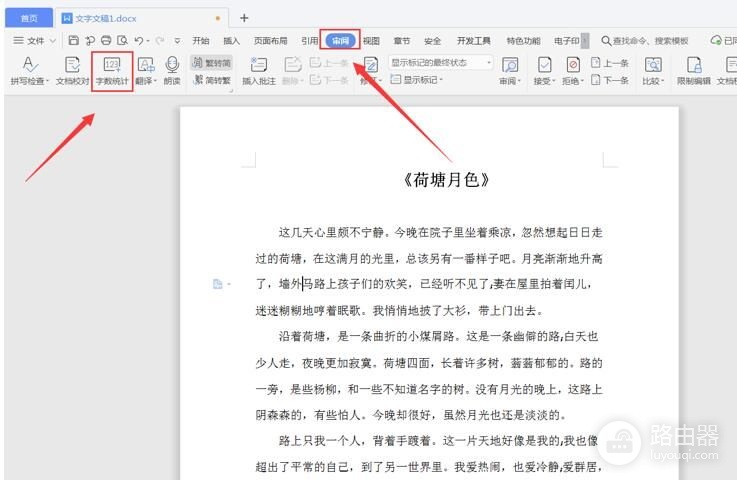Start read aloud (朗读)
This screenshot has width=737, height=483.
[172, 70]
